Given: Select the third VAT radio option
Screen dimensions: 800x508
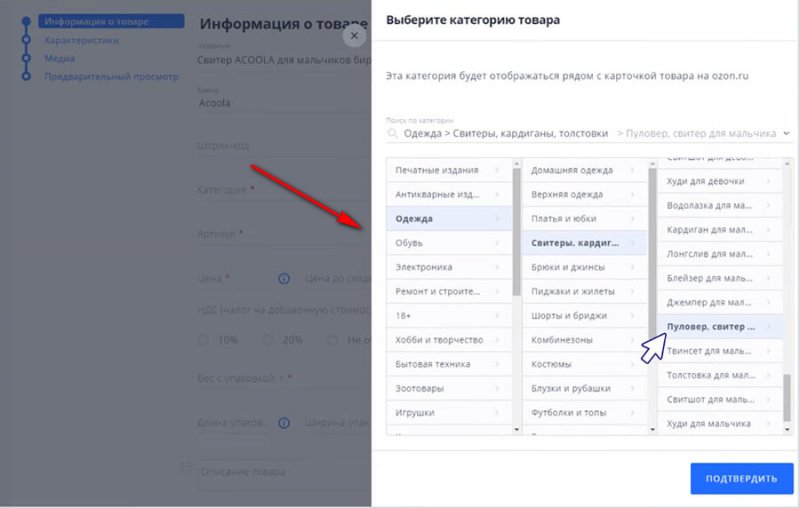Looking at the screenshot, I should (332, 340).
